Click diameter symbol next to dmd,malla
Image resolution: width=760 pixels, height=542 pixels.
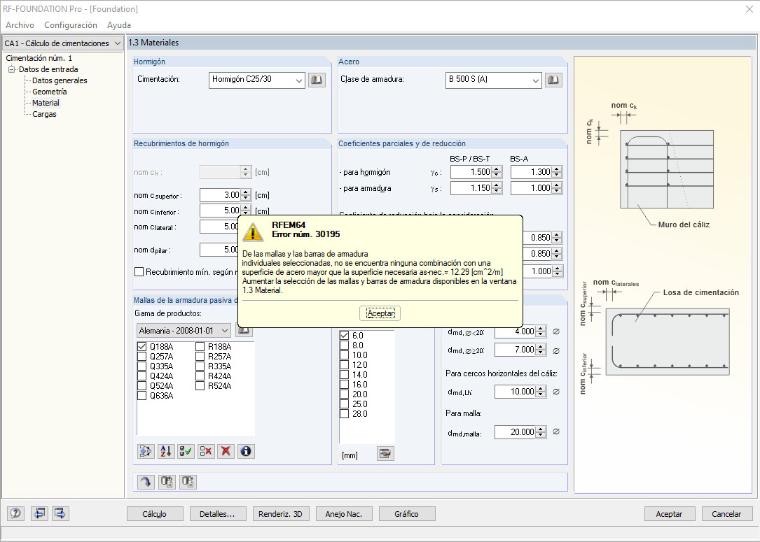pyautogui.click(x=556, y=431)
